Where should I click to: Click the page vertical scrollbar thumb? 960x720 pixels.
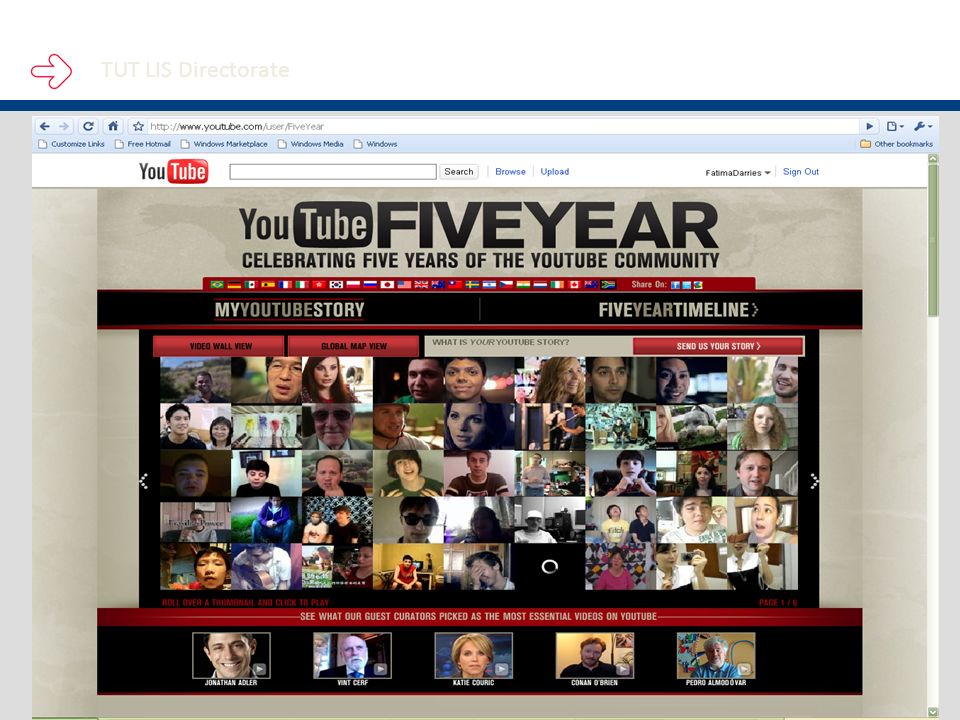pos(933,239)
